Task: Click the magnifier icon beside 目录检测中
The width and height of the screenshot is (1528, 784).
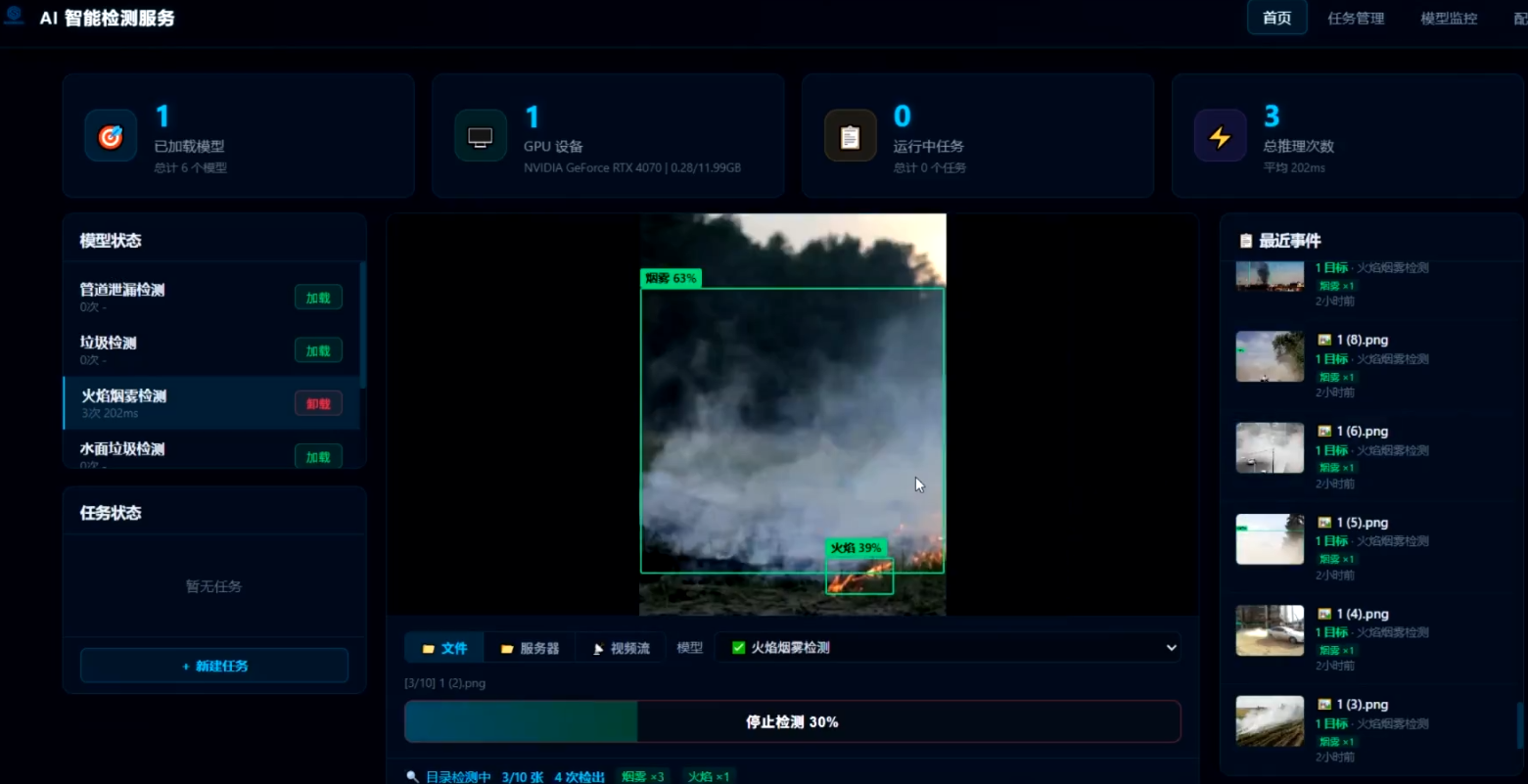Action: click(412, 775)
